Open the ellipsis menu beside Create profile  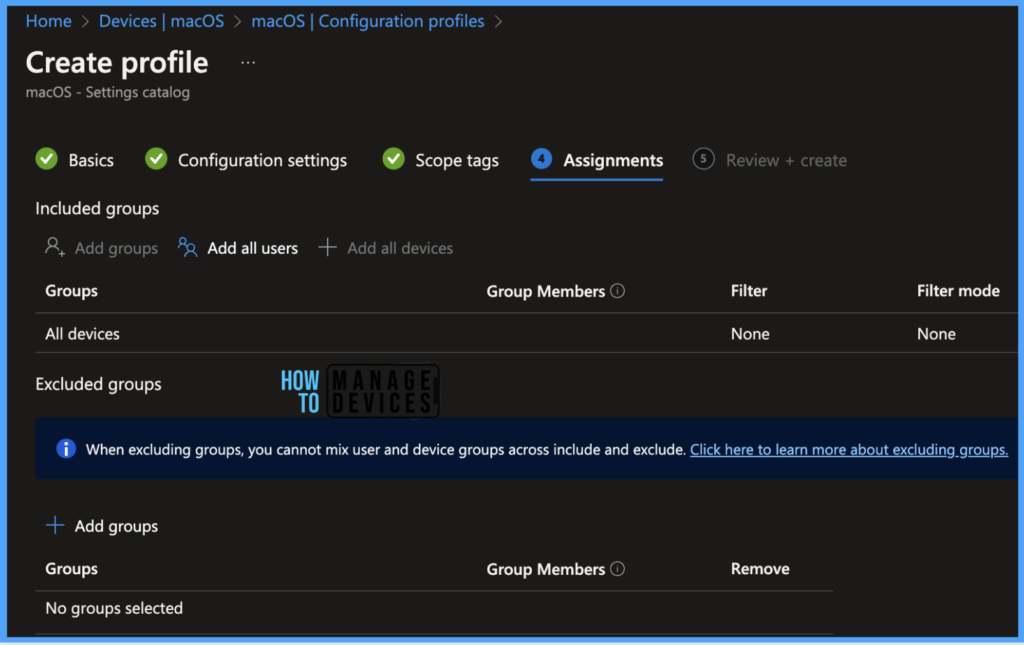pyautogui.click(x=248, y=63)
